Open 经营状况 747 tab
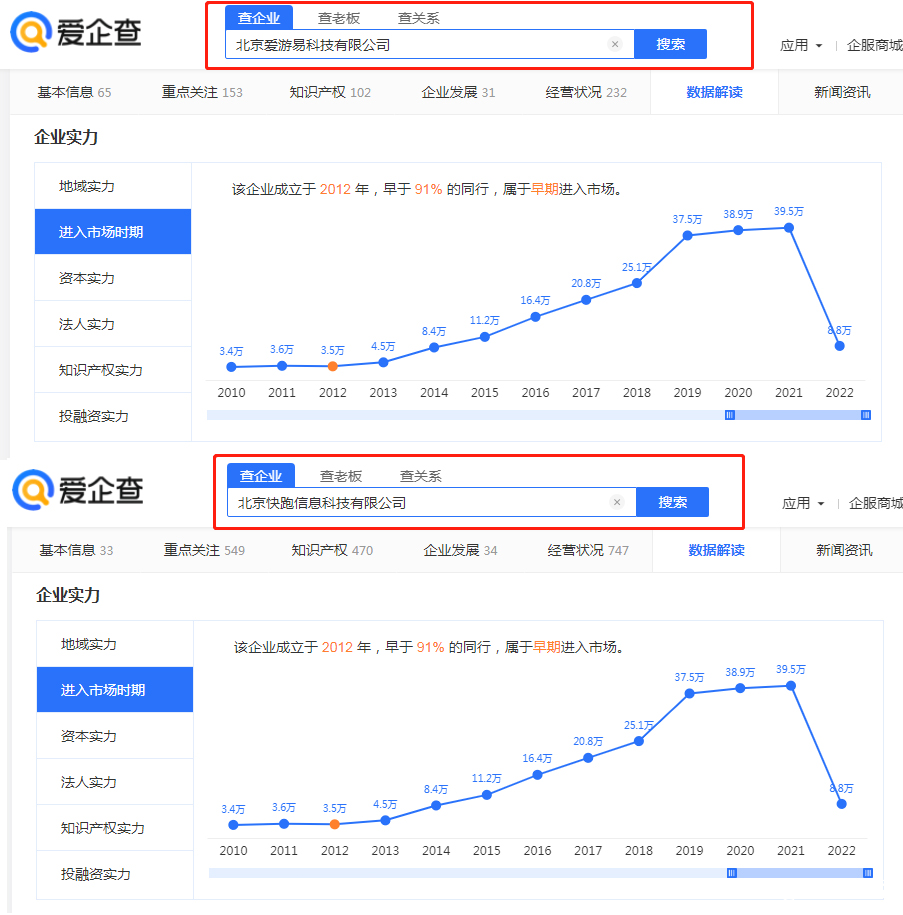Image resolution: width=903 pixels, height=915 pixels. tap(588, 550)
